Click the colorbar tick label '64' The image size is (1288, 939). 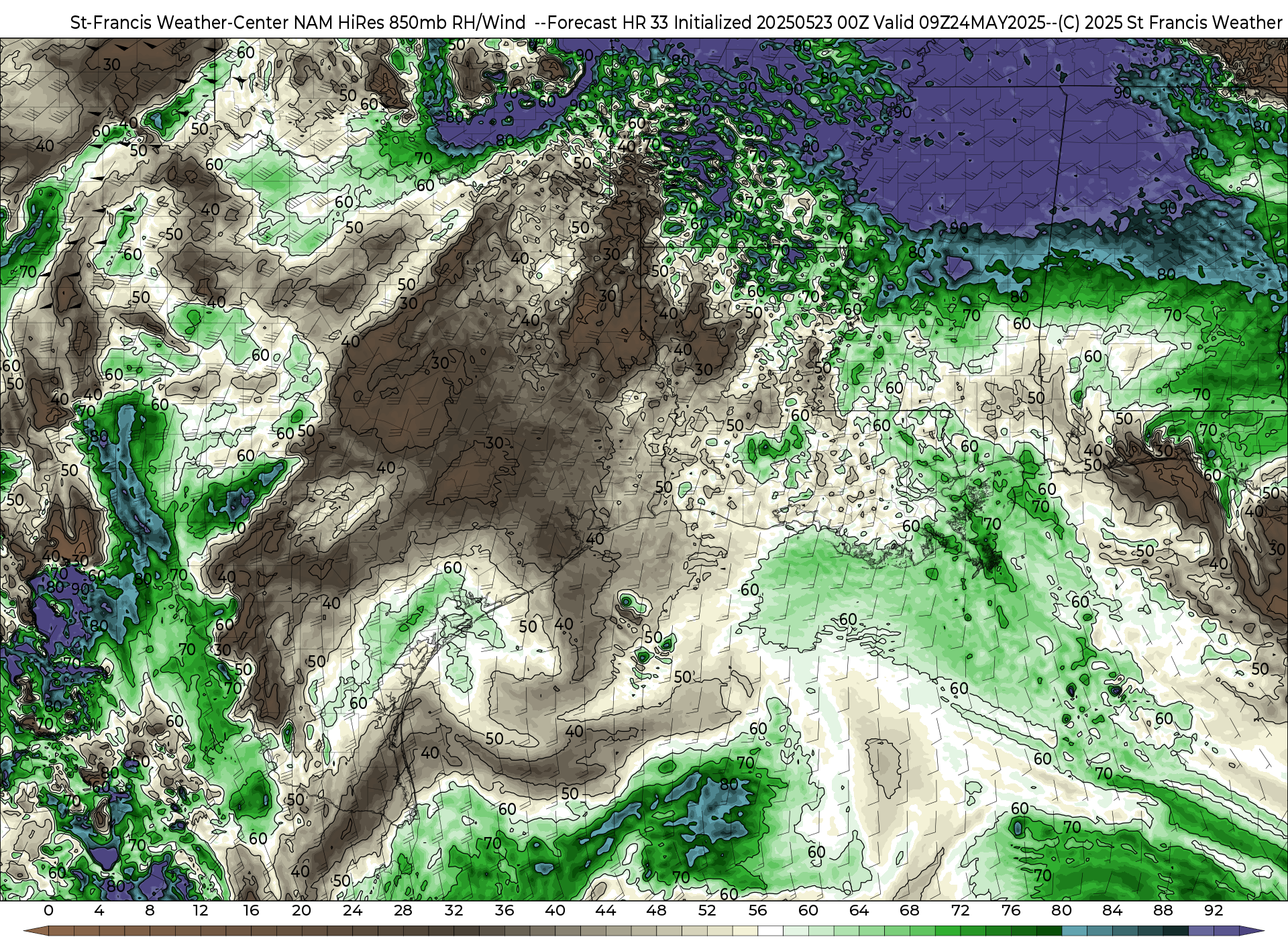point(859,910)
